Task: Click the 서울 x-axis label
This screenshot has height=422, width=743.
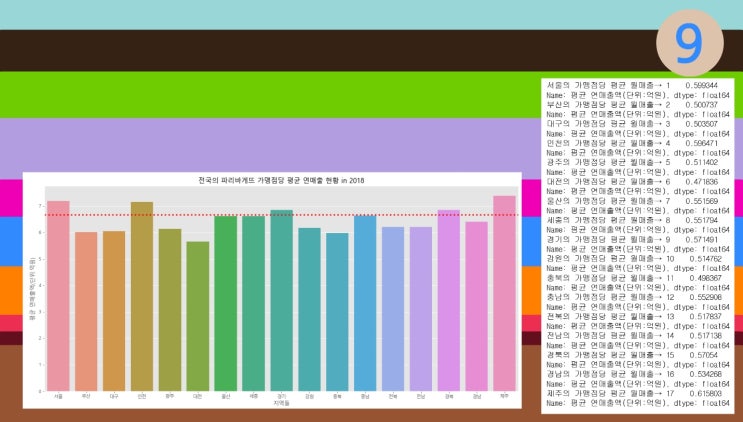Action: [x=58, y=396]
